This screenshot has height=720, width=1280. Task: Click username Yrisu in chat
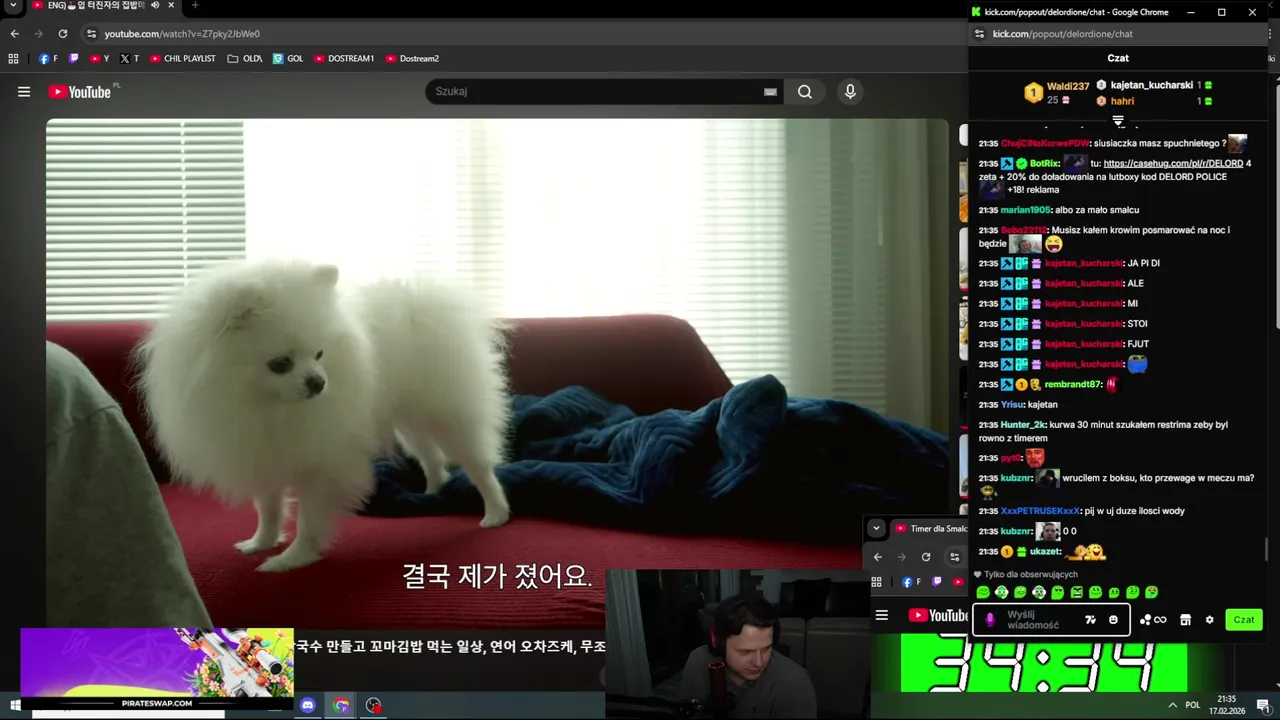[1012, 405]
